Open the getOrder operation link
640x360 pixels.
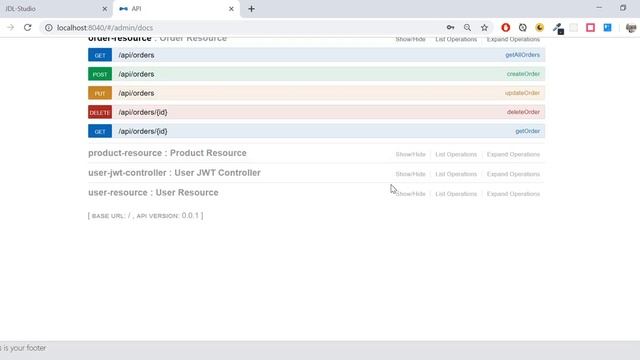coord(527,131)
